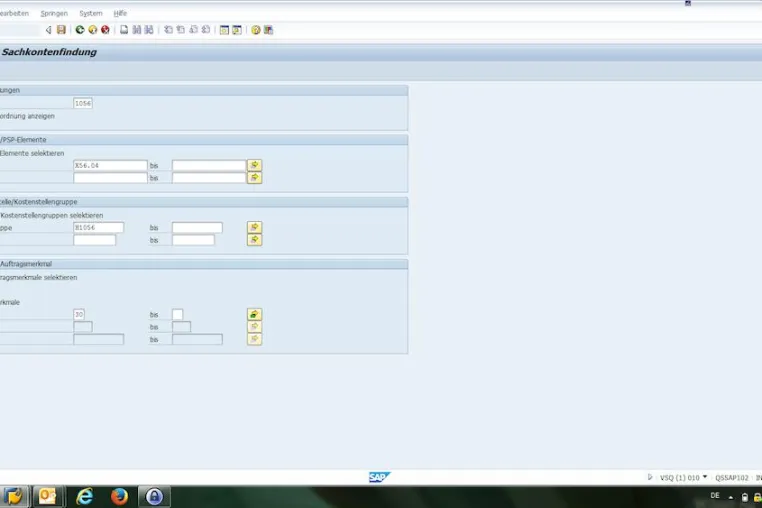Click the QSSAP102 status bar entry
762x508 pixels.
click(x=731, y=478)
